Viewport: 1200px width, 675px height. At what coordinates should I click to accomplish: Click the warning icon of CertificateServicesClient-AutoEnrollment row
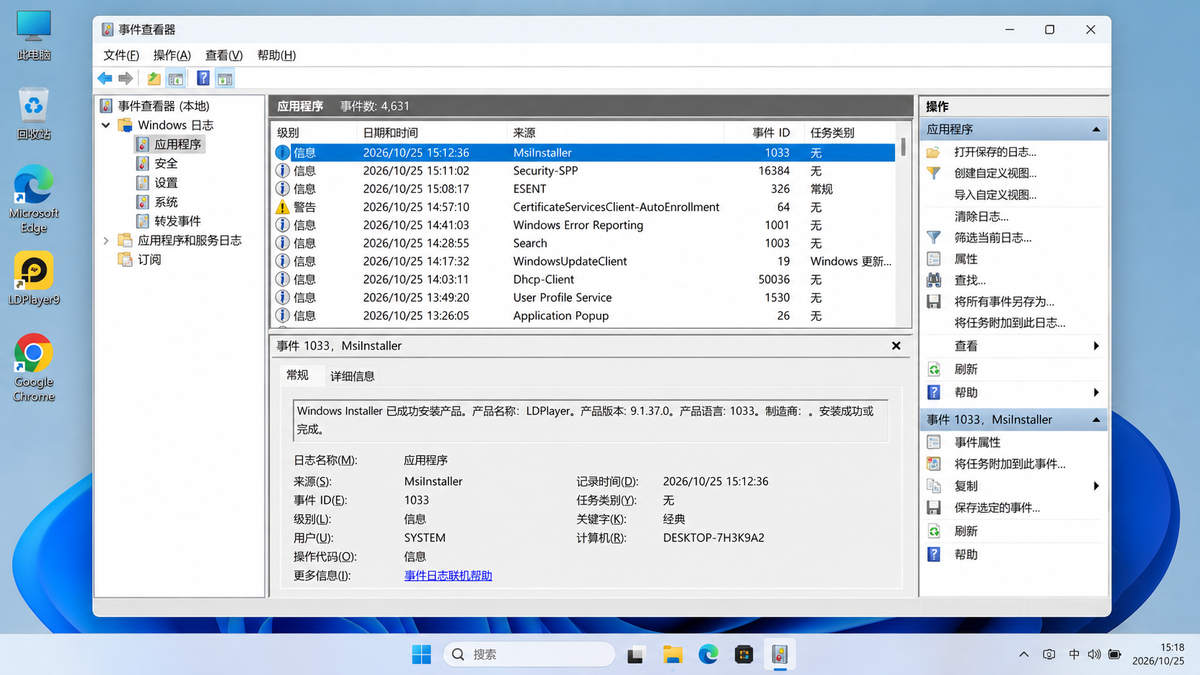coord(282,207)
